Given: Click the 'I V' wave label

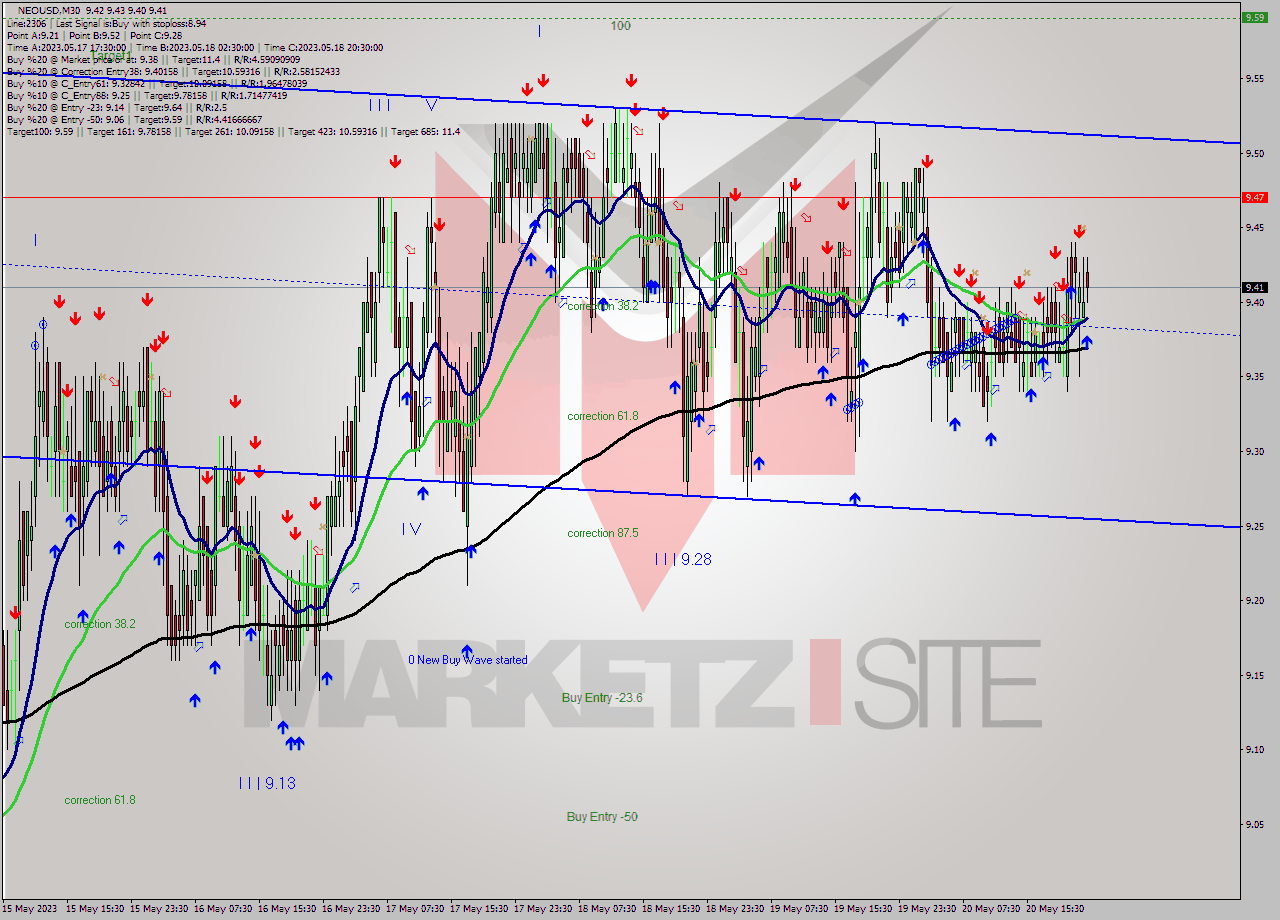Looking at the screenshot, I should (x=411, y=528).
